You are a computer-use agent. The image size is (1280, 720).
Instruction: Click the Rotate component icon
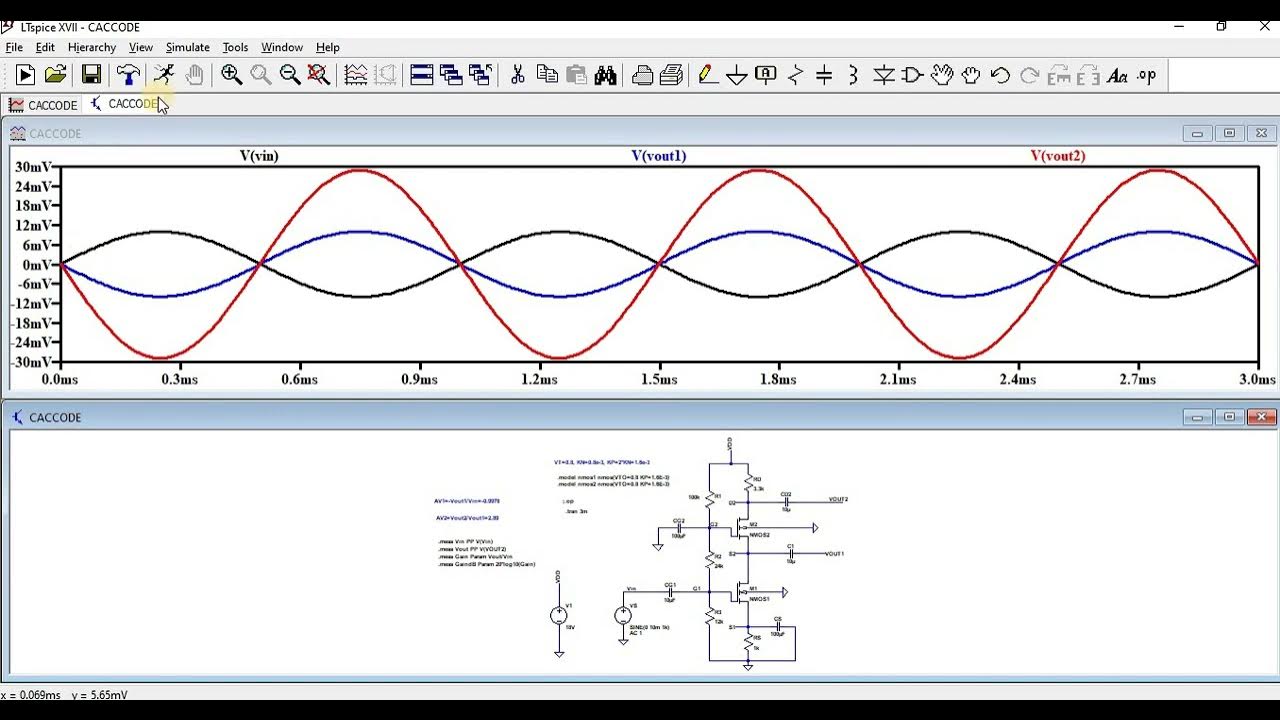pos(1059,75)
